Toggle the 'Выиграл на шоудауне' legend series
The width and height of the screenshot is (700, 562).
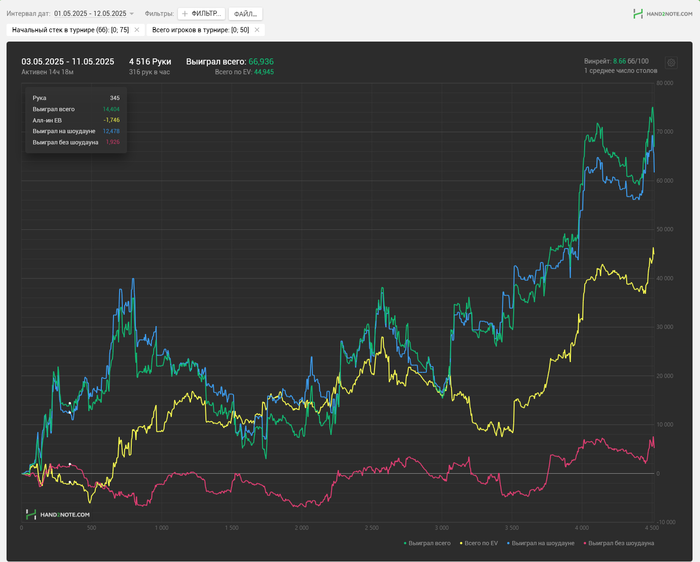(x=544, y=542)
